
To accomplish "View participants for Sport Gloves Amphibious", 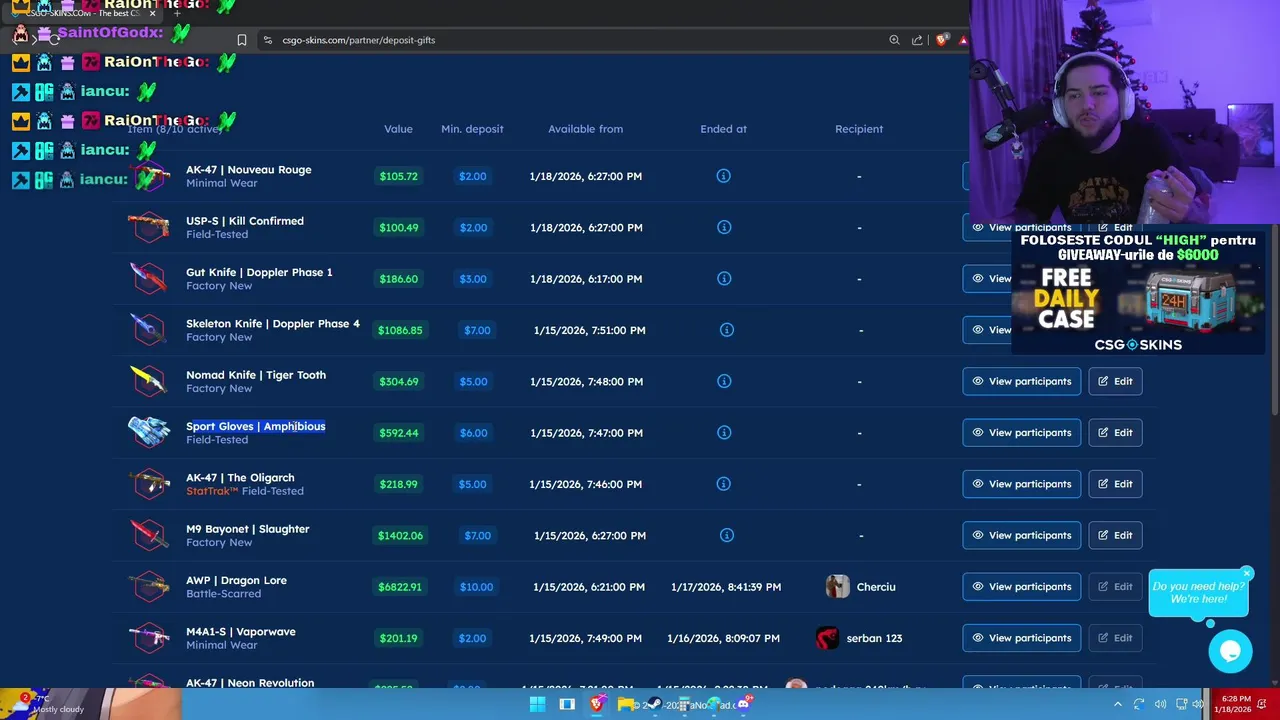I will (1022, 432).
